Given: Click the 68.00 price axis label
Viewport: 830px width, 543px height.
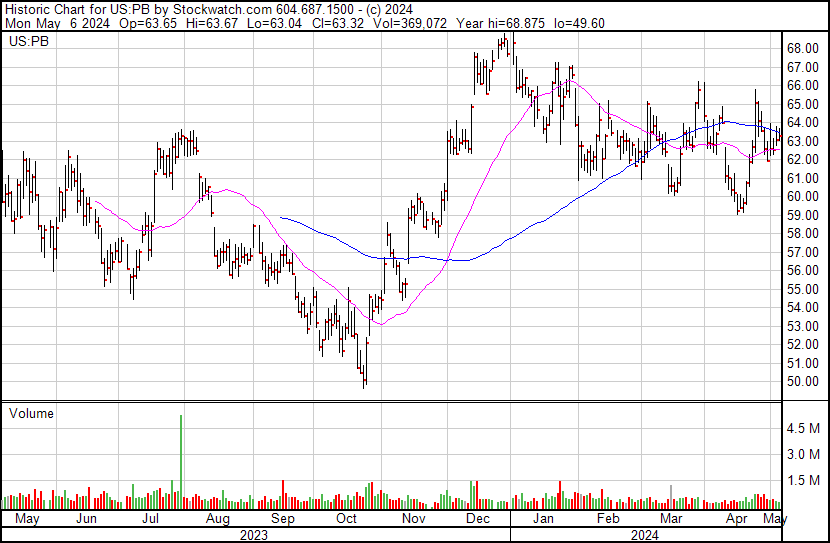Looking at the screenshot, I should point(803,49).
